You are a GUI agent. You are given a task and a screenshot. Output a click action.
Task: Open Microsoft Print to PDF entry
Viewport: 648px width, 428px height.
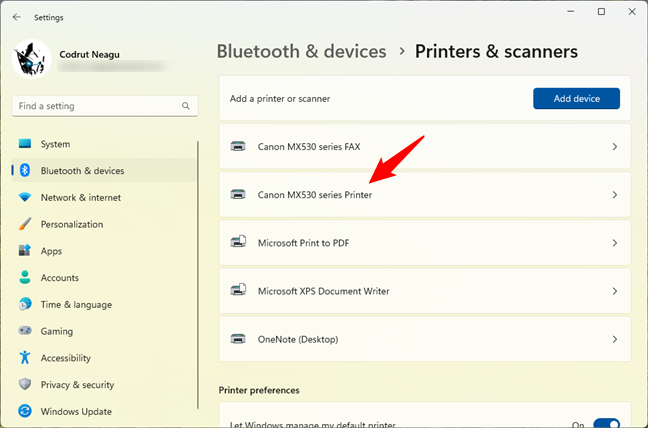pos(424,243)
